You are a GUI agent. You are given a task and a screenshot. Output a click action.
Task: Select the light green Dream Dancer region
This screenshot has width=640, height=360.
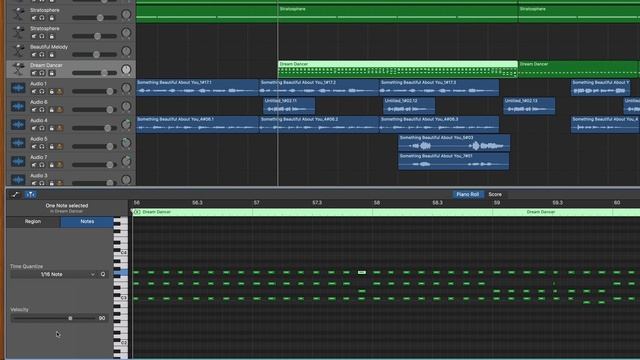[398, 69]
